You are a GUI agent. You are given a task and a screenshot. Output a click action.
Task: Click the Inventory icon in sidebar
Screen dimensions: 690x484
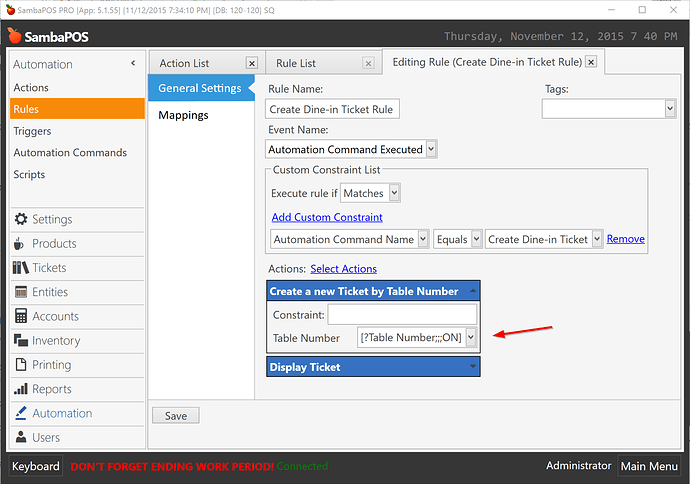[20, 341]
